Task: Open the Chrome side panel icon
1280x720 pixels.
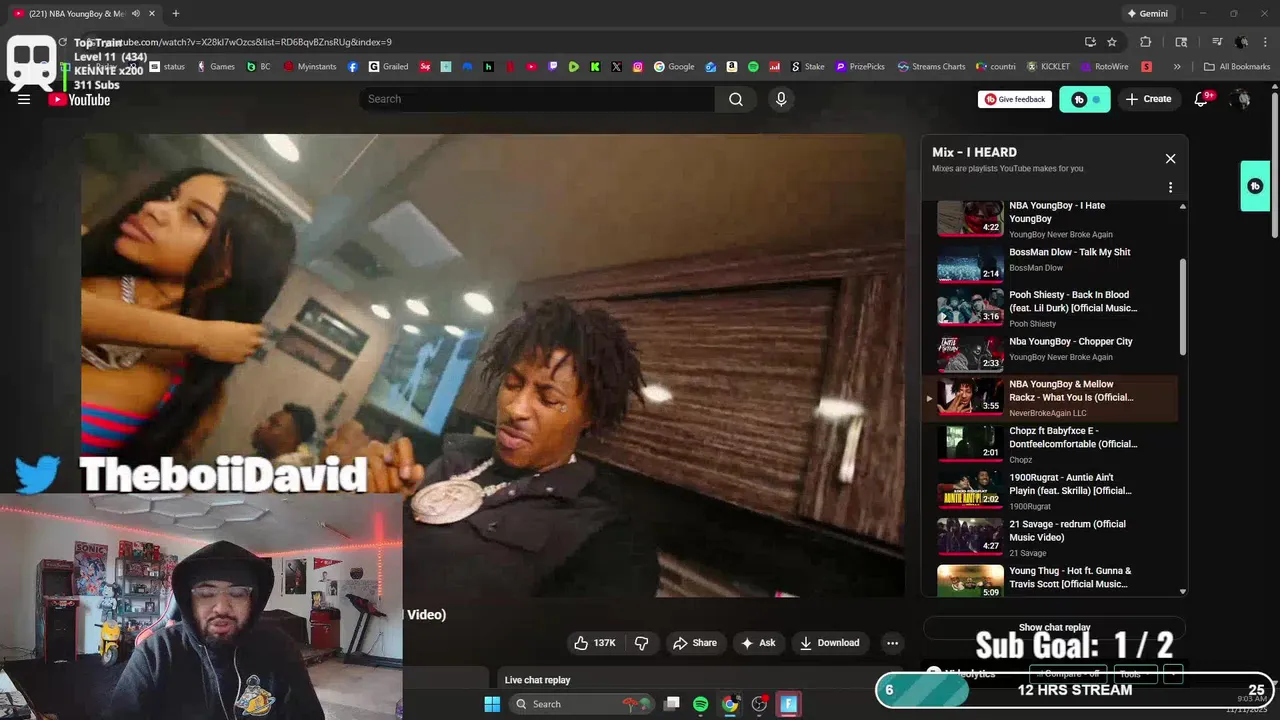Action: click(1181, 42)
